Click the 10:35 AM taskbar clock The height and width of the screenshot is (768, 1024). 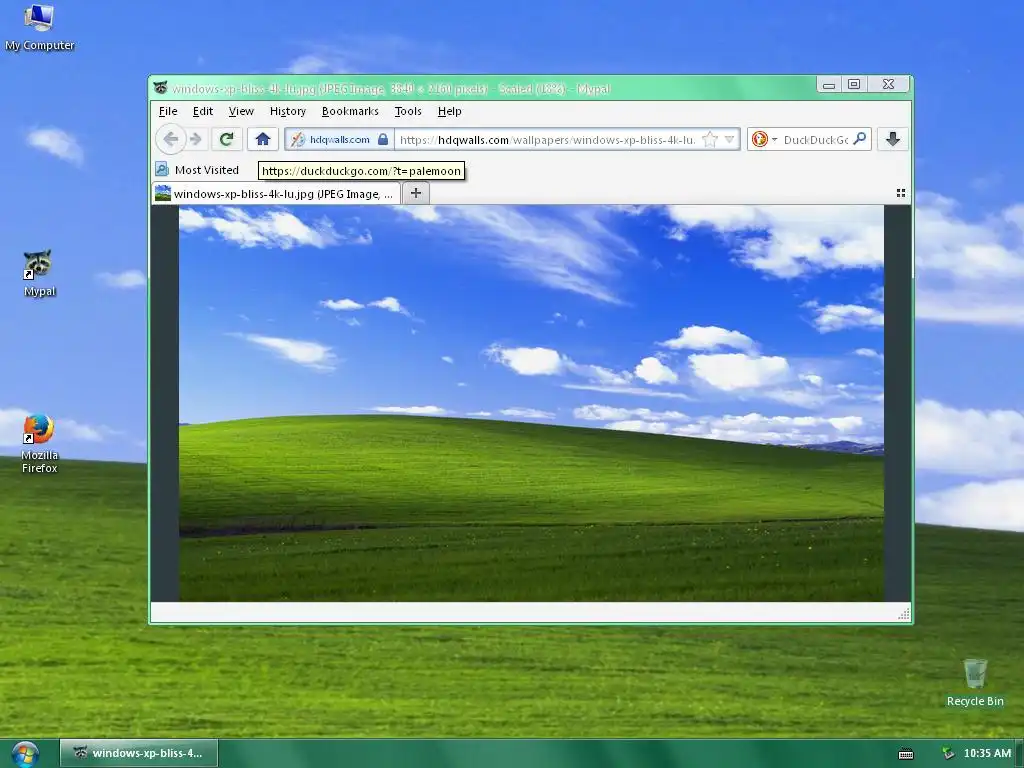[x=987, y=754]
